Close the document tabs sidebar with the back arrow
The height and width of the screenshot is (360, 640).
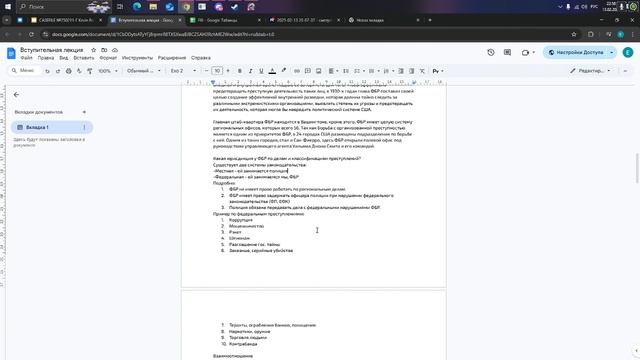pos(16,95)
